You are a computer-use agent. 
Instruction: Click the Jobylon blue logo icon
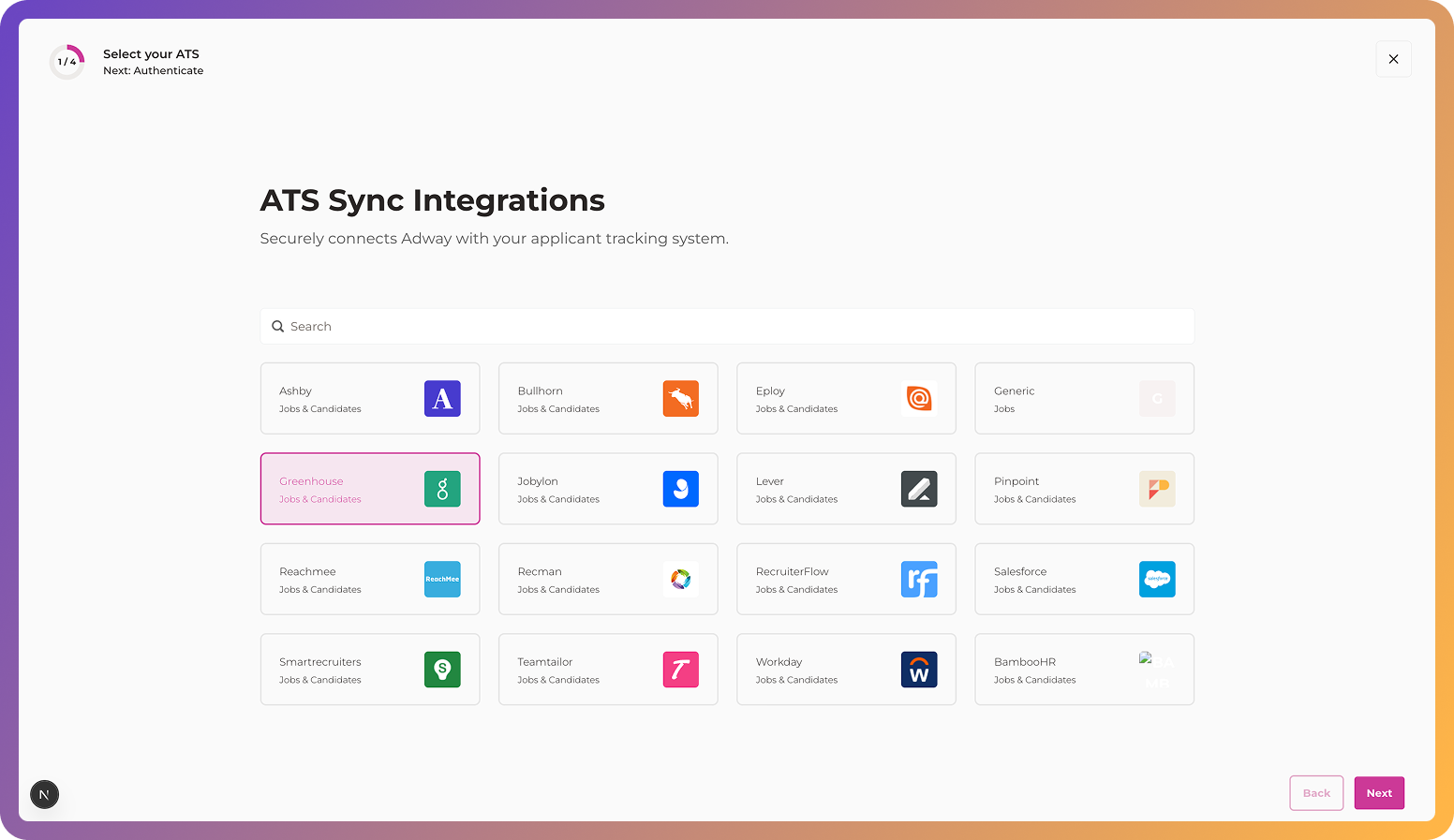click(x=680, y=489)
